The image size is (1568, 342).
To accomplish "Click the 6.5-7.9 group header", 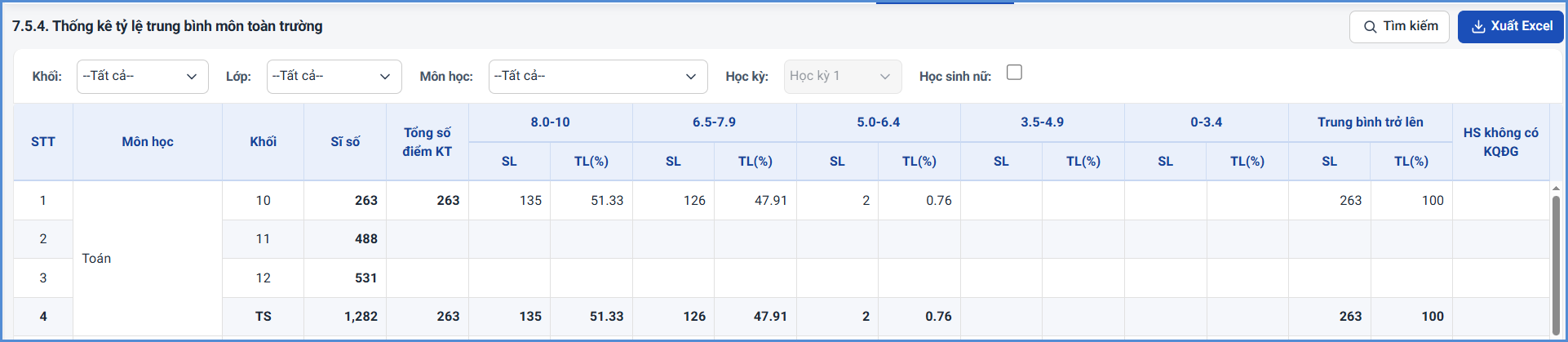I will pos(715,122).
